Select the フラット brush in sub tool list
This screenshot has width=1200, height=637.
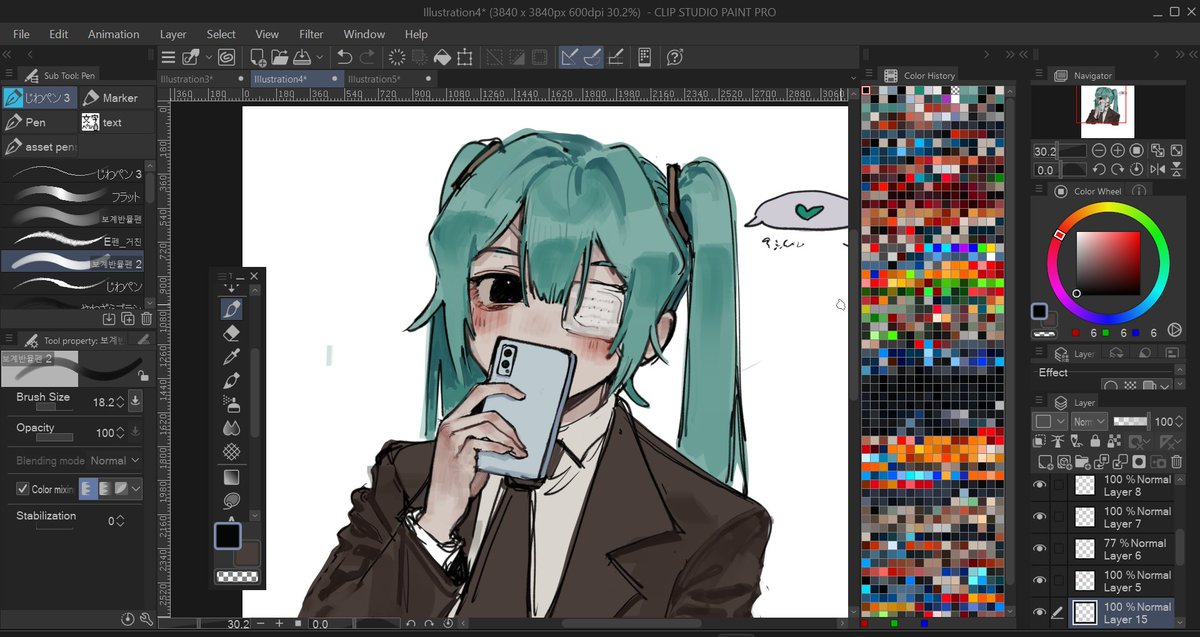(72, 196)
